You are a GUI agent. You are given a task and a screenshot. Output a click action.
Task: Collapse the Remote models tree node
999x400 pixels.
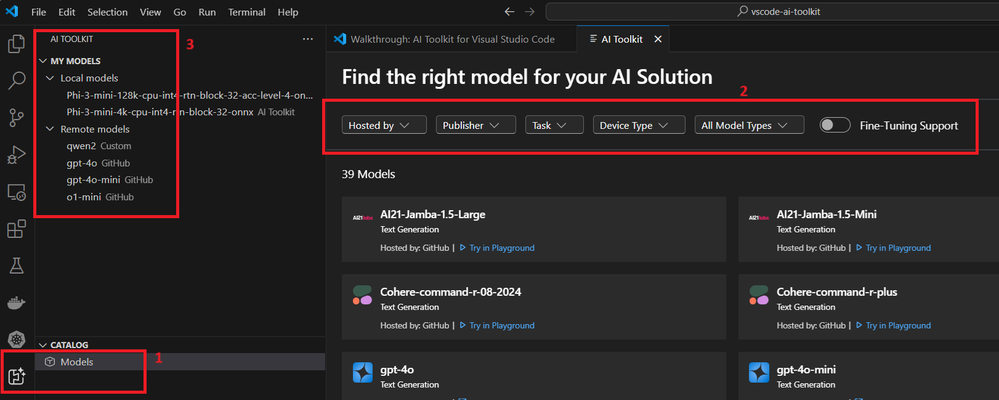pyautogui.click(x=51, y=129)
